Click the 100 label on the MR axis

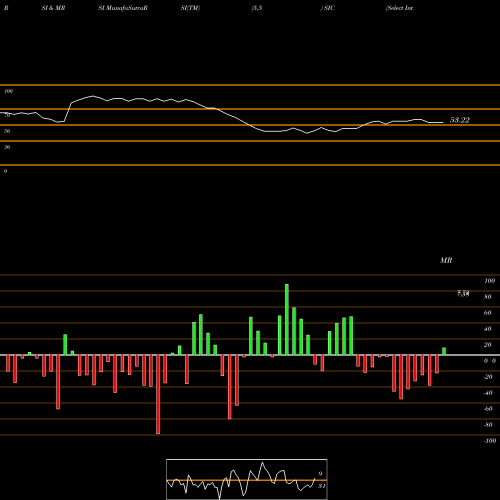click(x=489, y=281)
